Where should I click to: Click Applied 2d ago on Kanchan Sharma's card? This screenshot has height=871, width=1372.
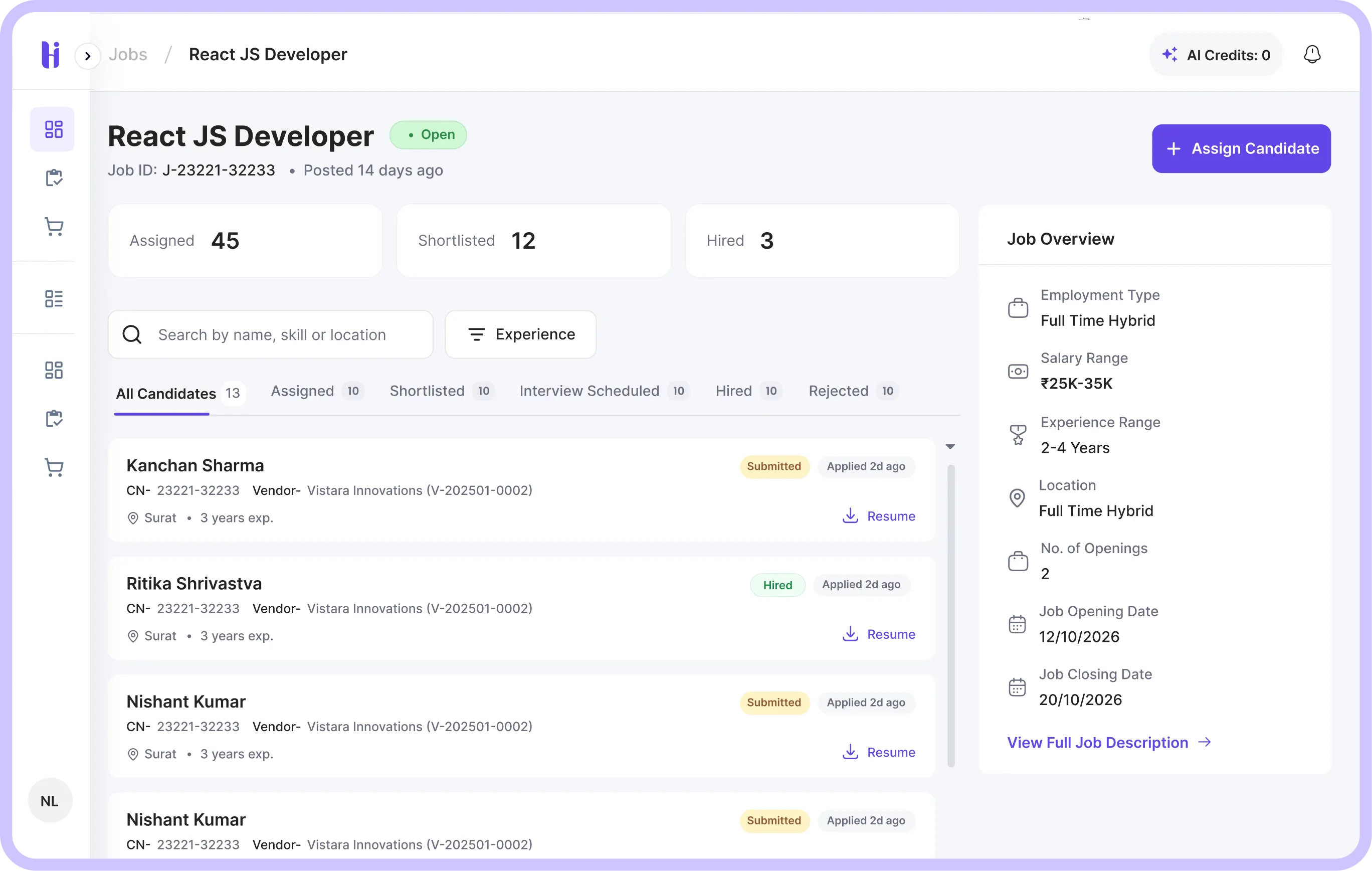click(x=866, y=466)
